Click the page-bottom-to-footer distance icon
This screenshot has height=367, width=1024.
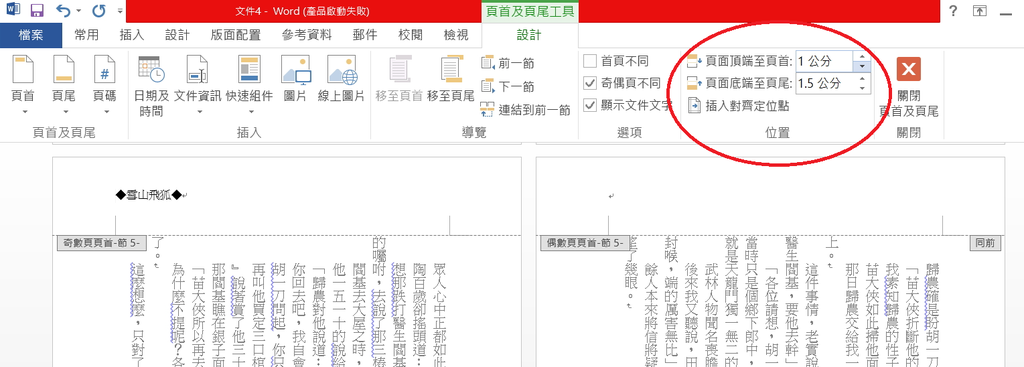[695, 84]
